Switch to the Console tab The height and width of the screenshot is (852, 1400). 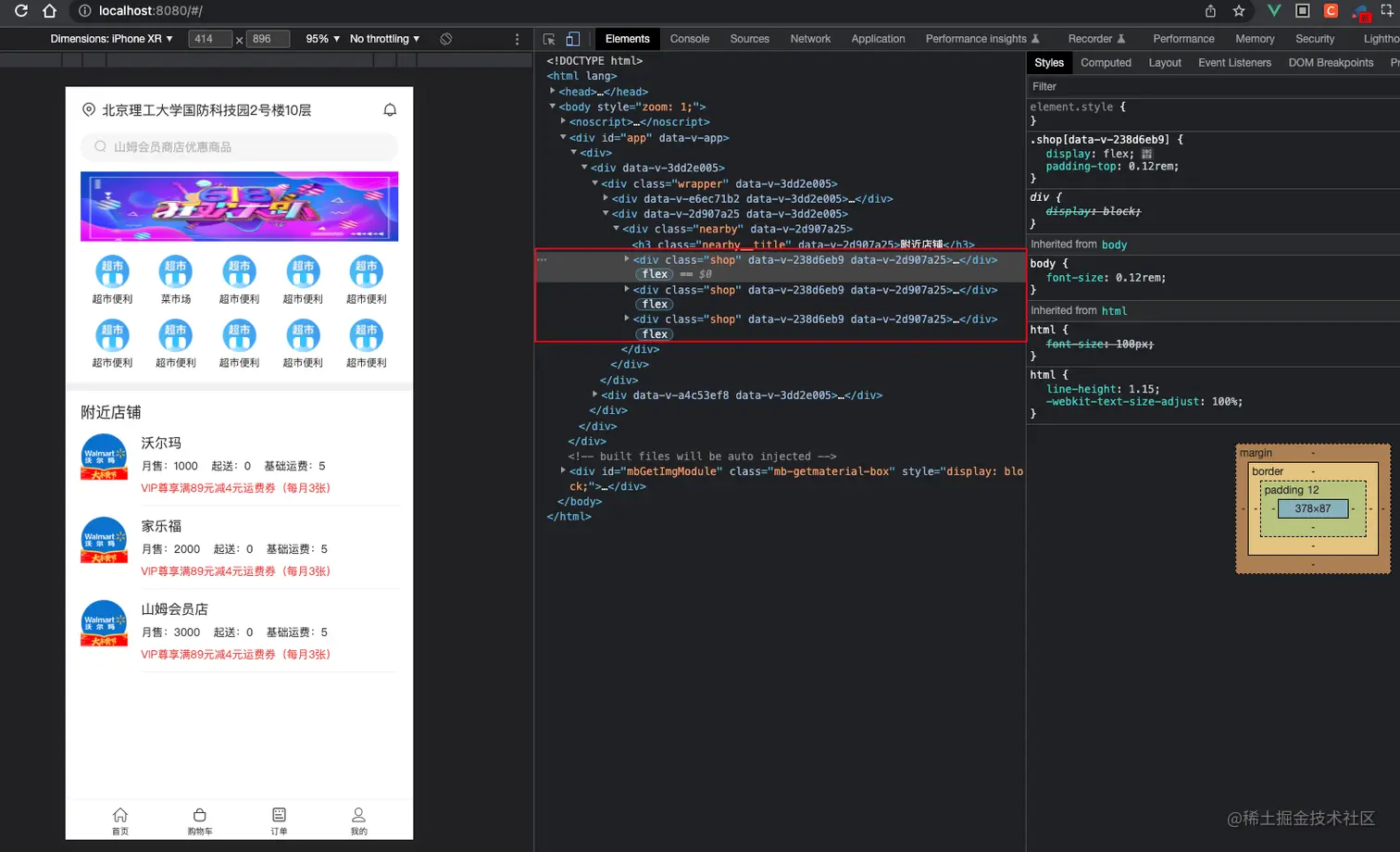click(x=690, y=39)
